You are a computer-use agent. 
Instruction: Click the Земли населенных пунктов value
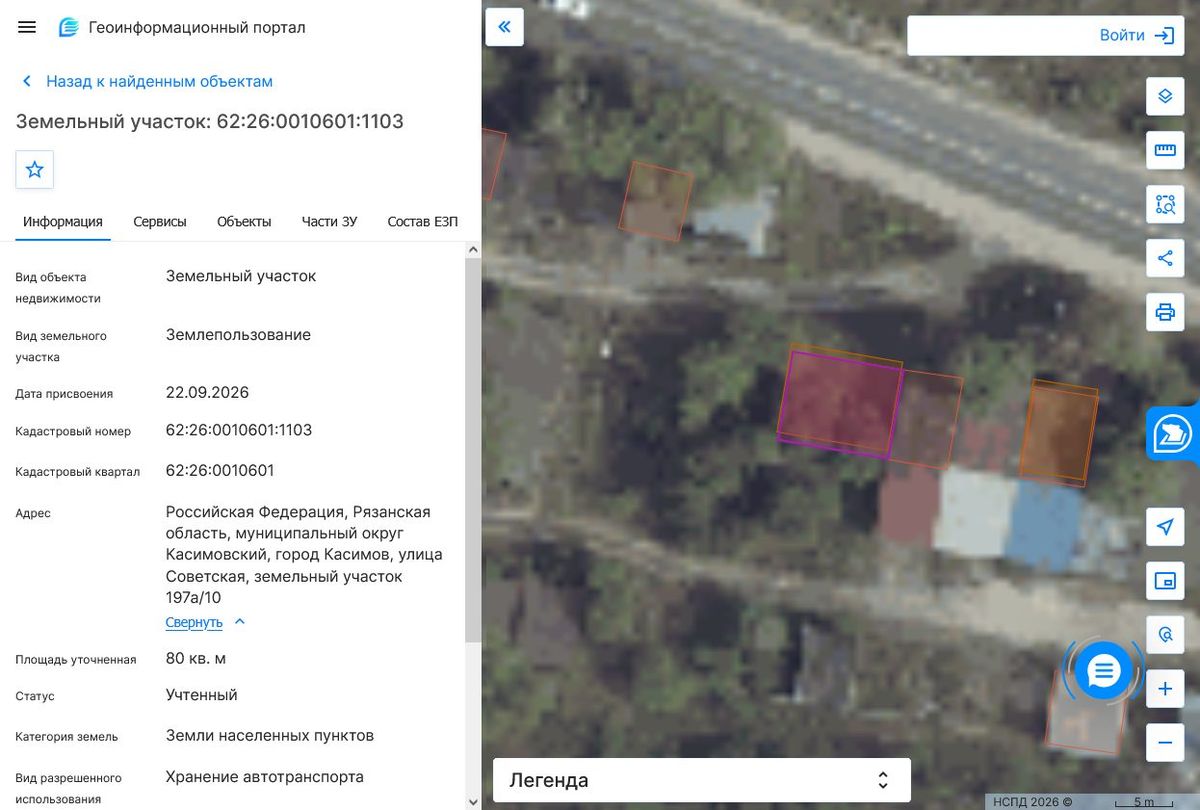pyautogui.click(x=270, y=735)
